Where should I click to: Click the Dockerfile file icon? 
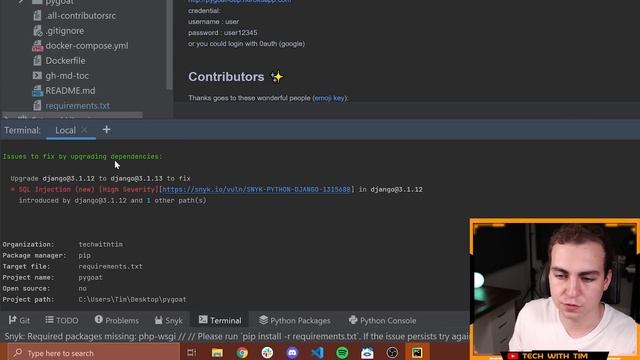(37, 61)
